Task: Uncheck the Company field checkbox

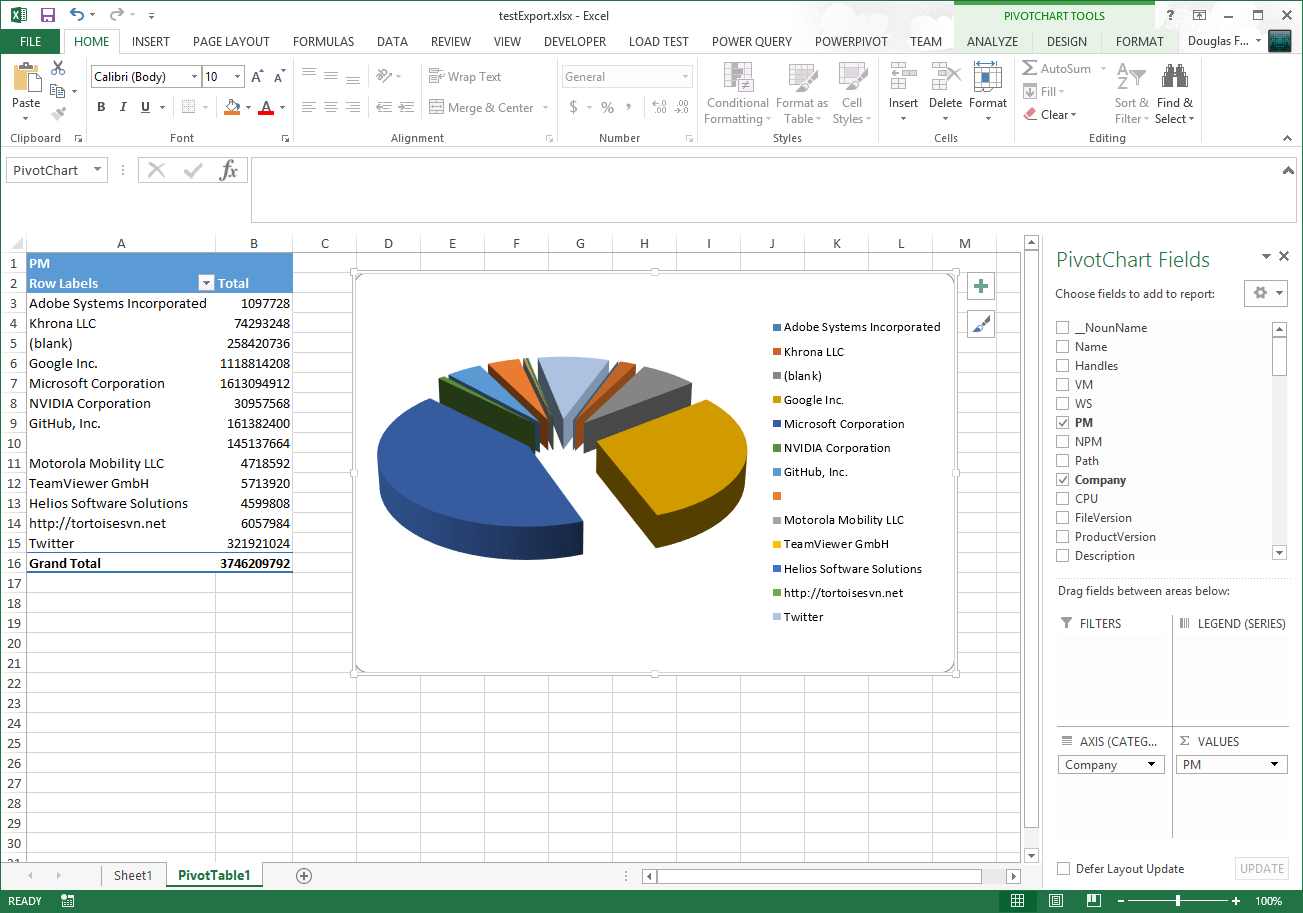Action: pyautogui.click(x=1063, y=480)
